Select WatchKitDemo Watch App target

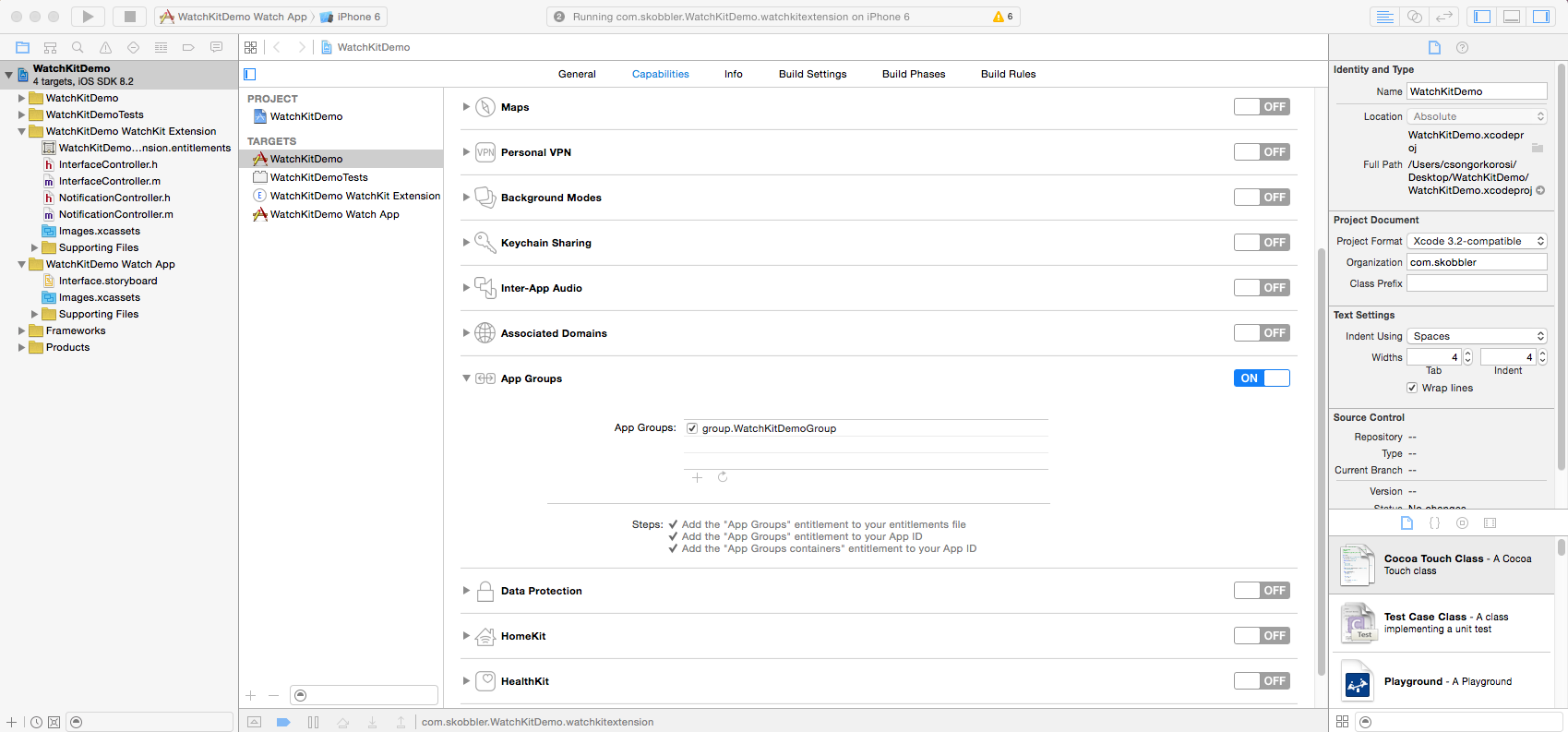point(334,214)
